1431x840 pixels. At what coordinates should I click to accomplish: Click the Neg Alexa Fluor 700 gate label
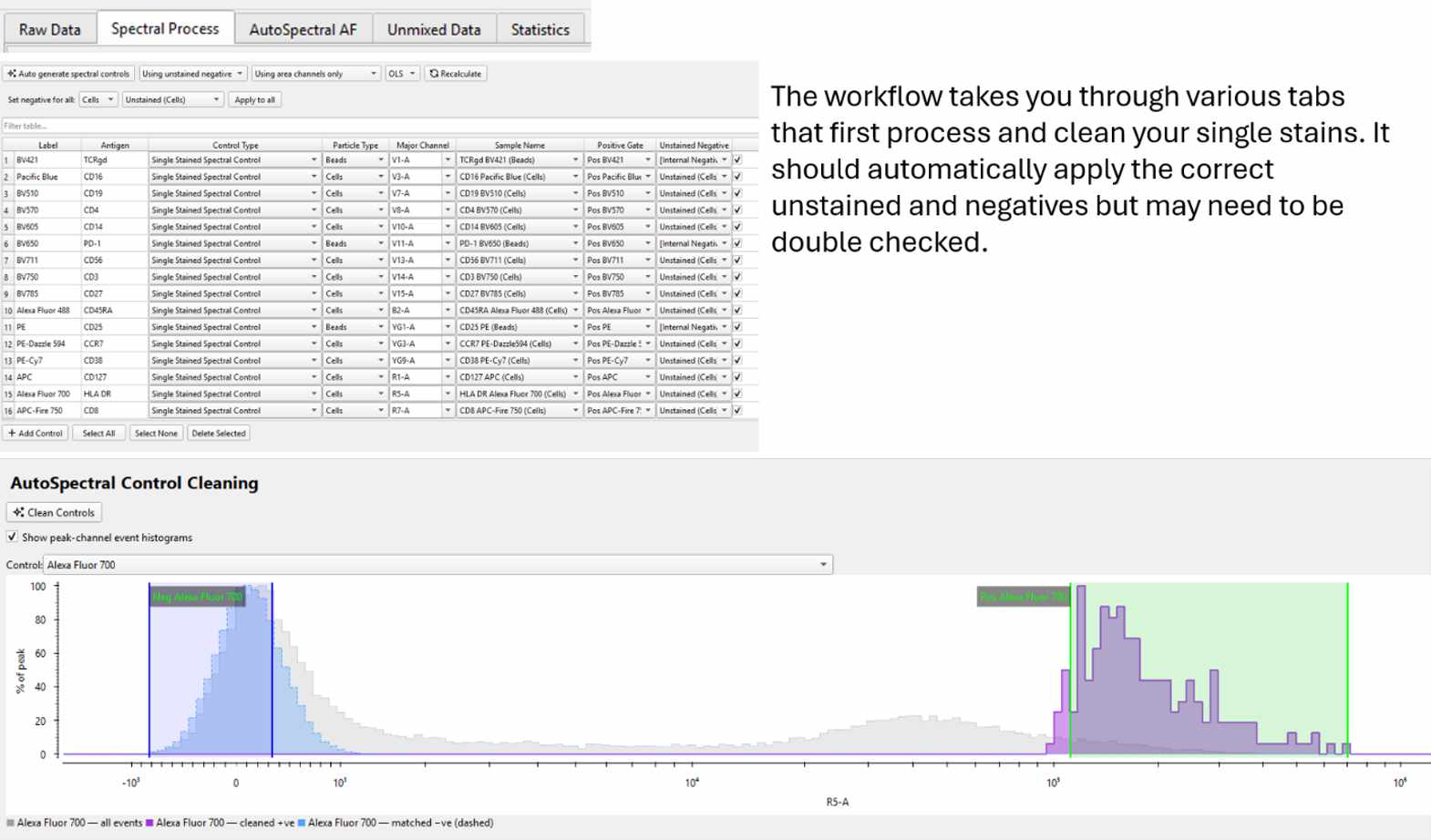197,597
